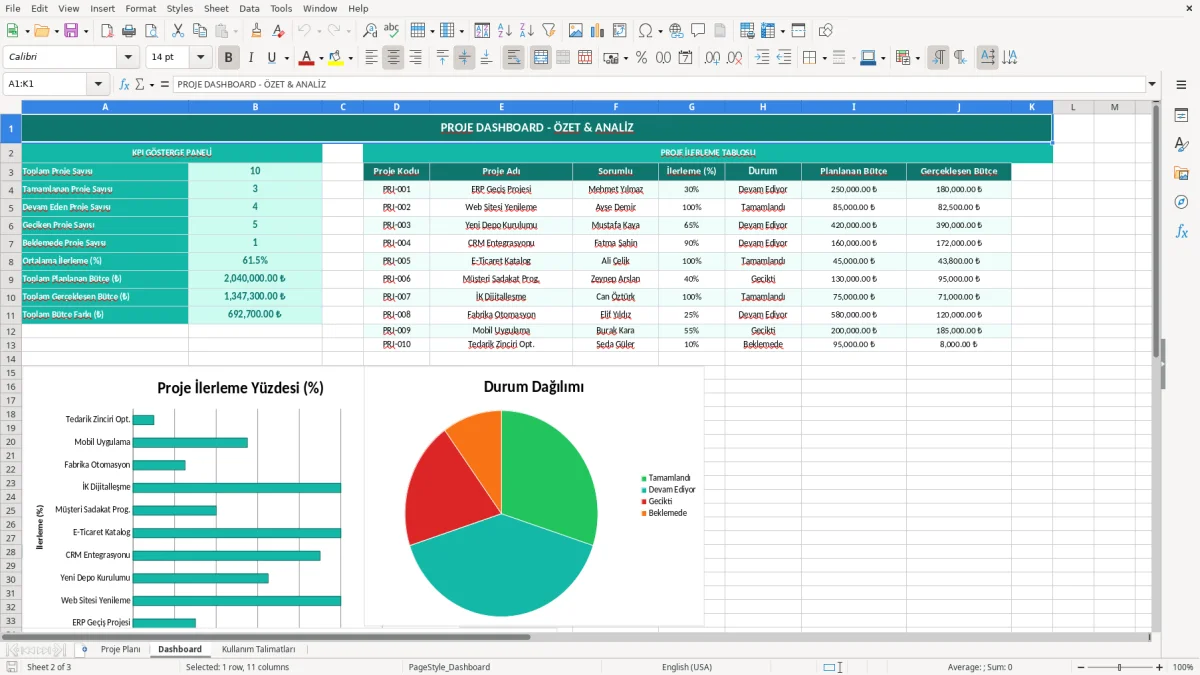Switch to the Kullanım Talimatları sheet tab
The image size is (1200, 675).
tap(258, 649)
